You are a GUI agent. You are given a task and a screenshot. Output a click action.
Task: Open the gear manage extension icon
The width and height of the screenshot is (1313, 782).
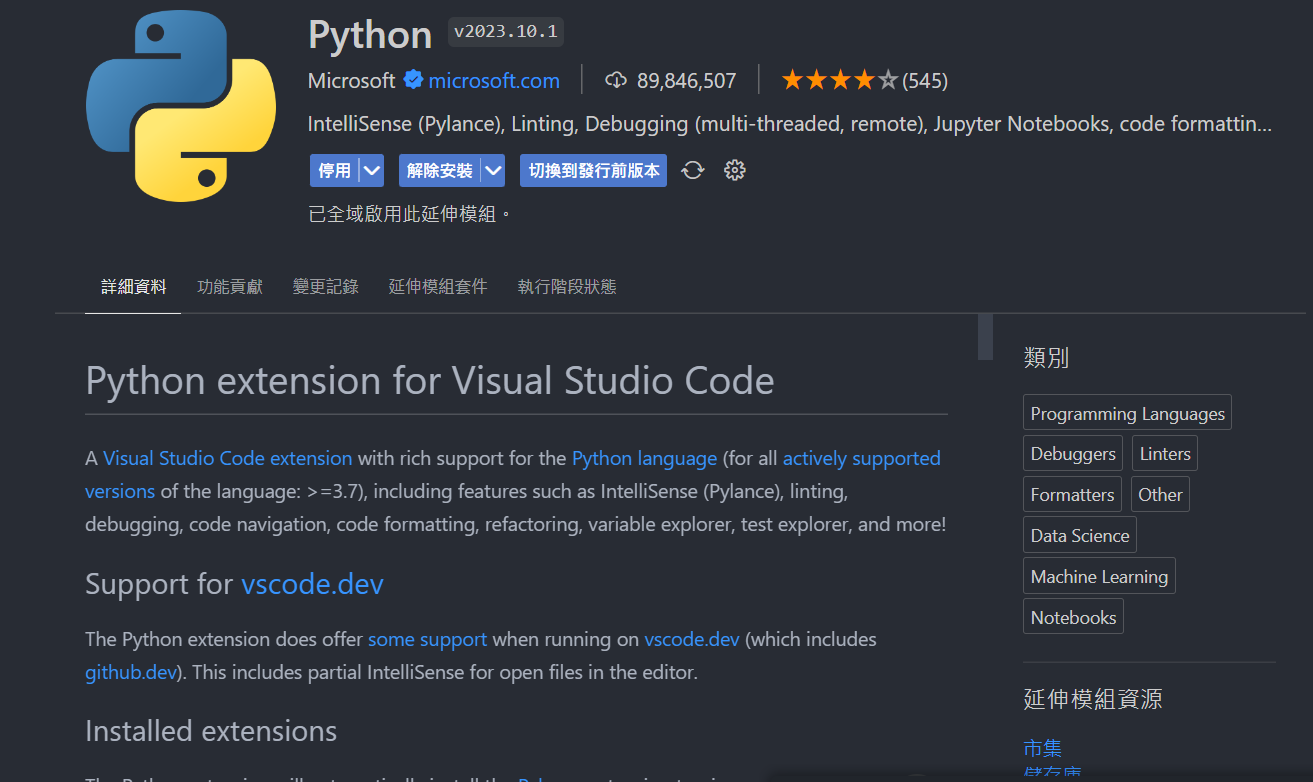coord(735,170)
